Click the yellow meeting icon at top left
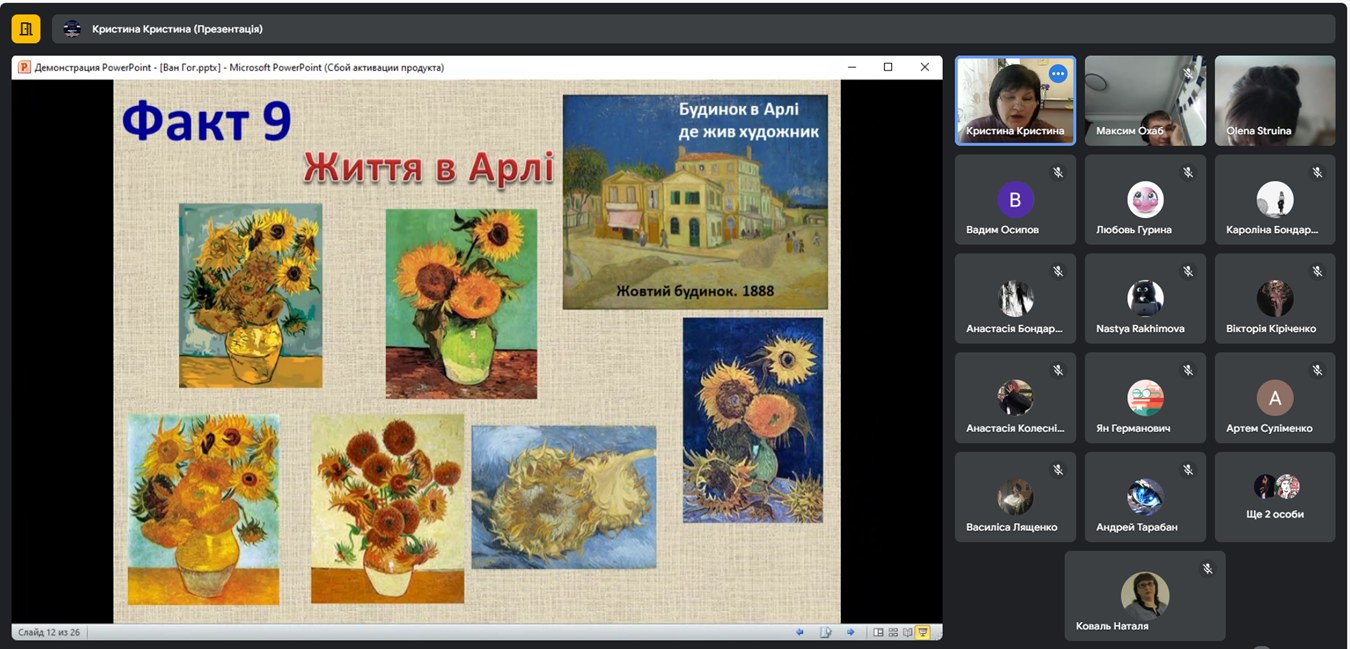1350x649 pixels. (x=26, y=29)
